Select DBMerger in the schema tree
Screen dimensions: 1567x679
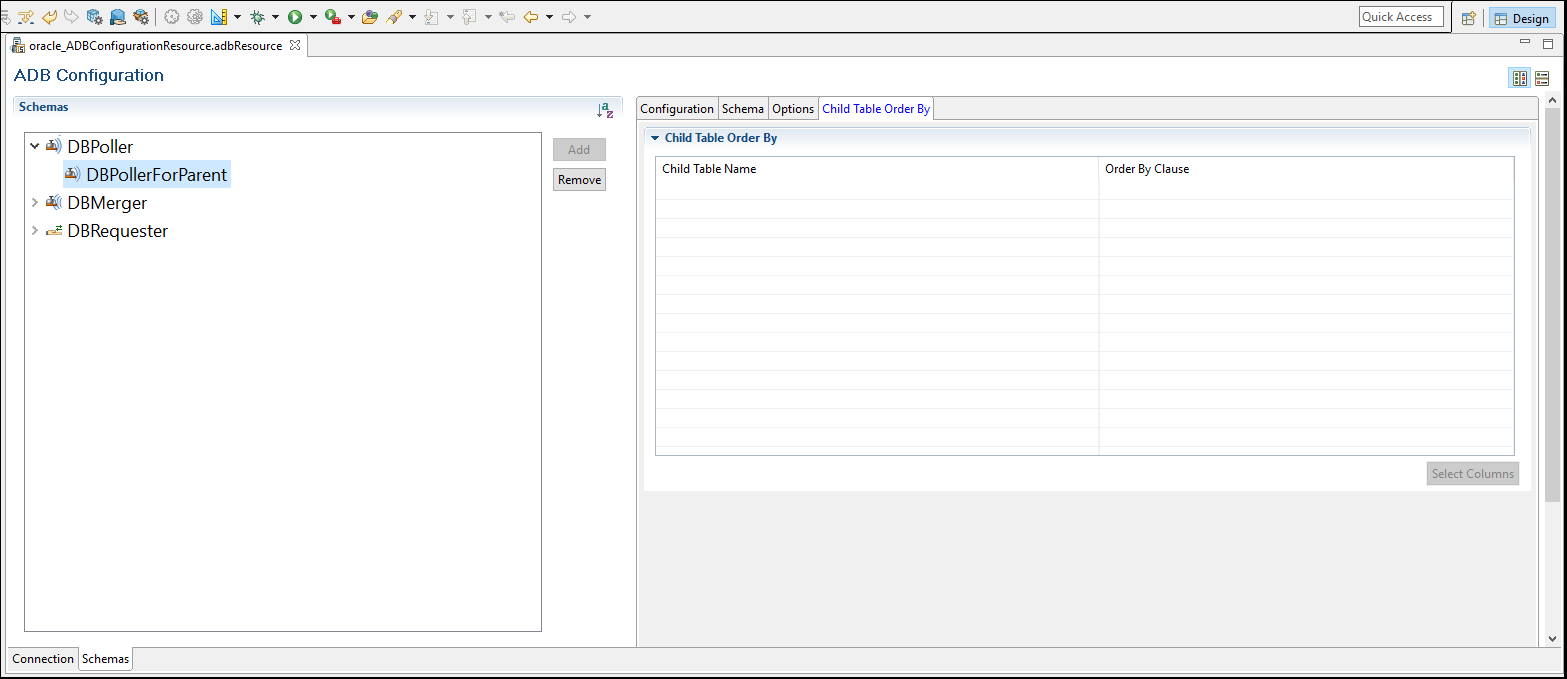(x=107, y=203)
